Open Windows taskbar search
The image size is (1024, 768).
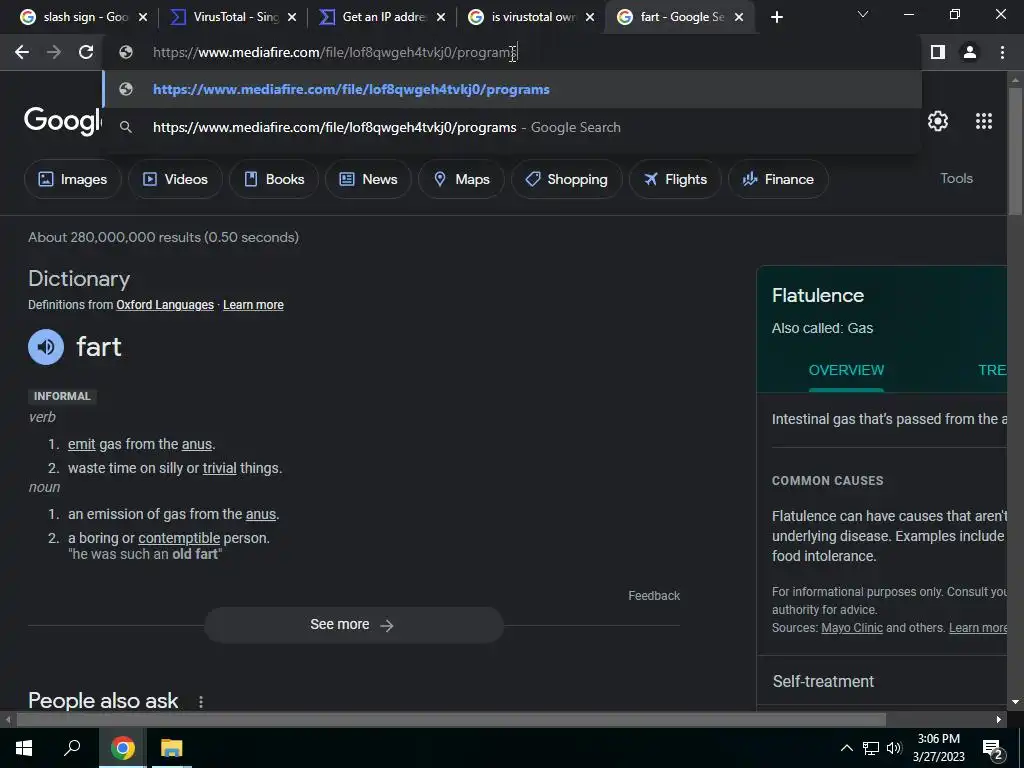tap(72, 748)
